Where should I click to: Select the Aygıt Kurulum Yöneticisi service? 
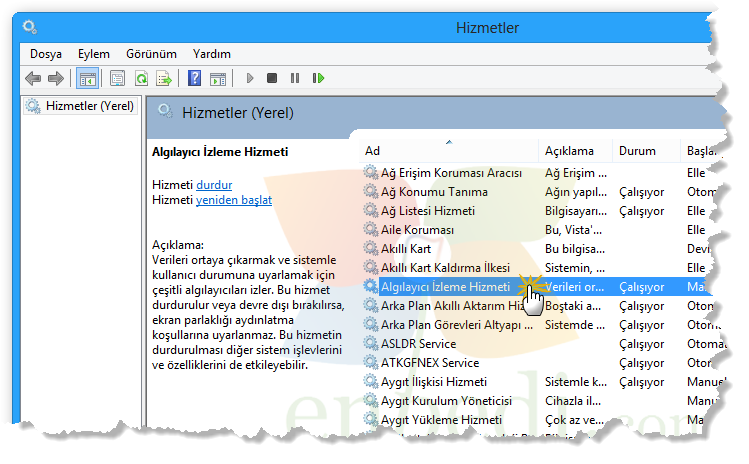coord(446,400)
